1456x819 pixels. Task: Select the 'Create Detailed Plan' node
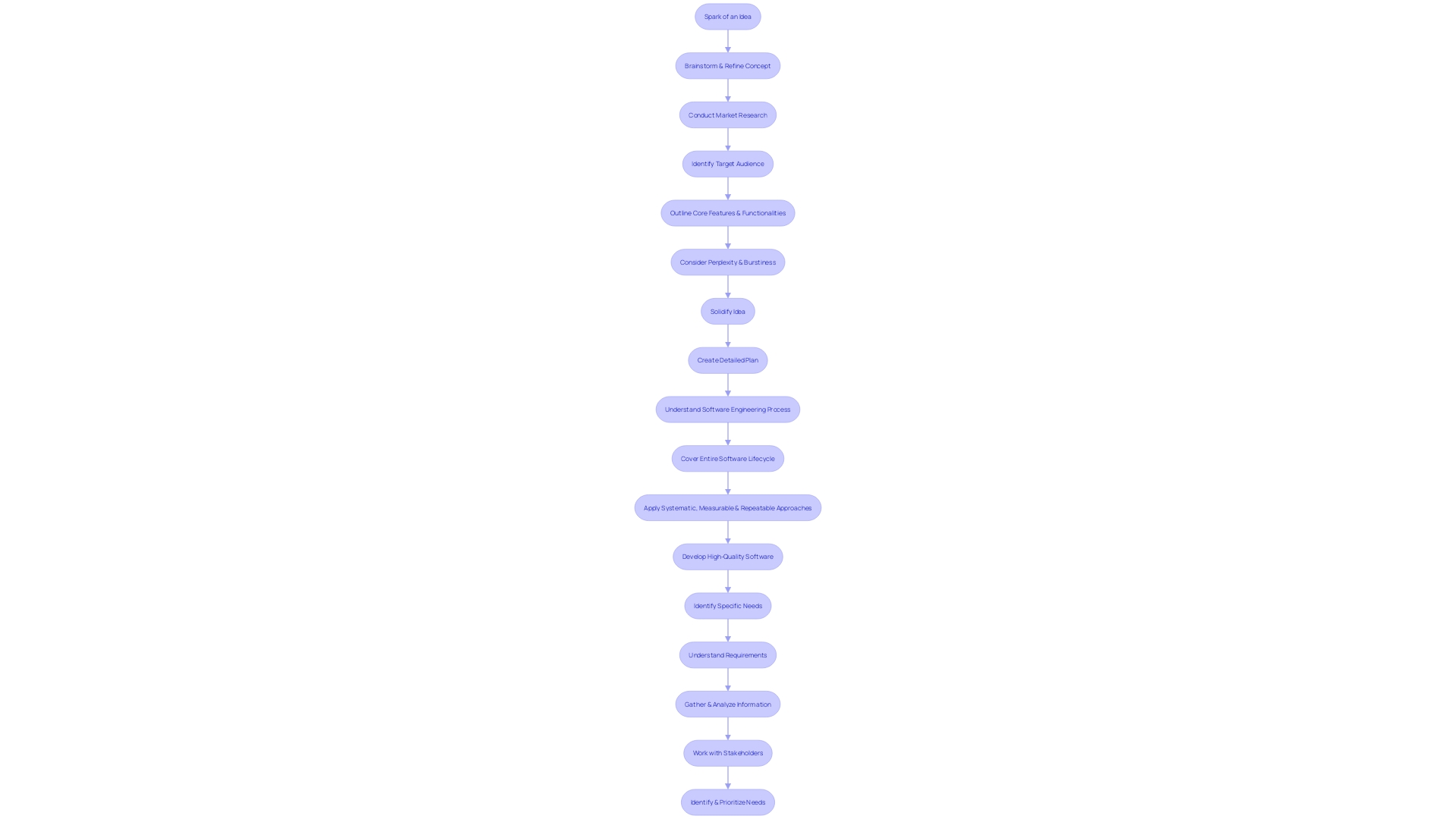[727, 360]
